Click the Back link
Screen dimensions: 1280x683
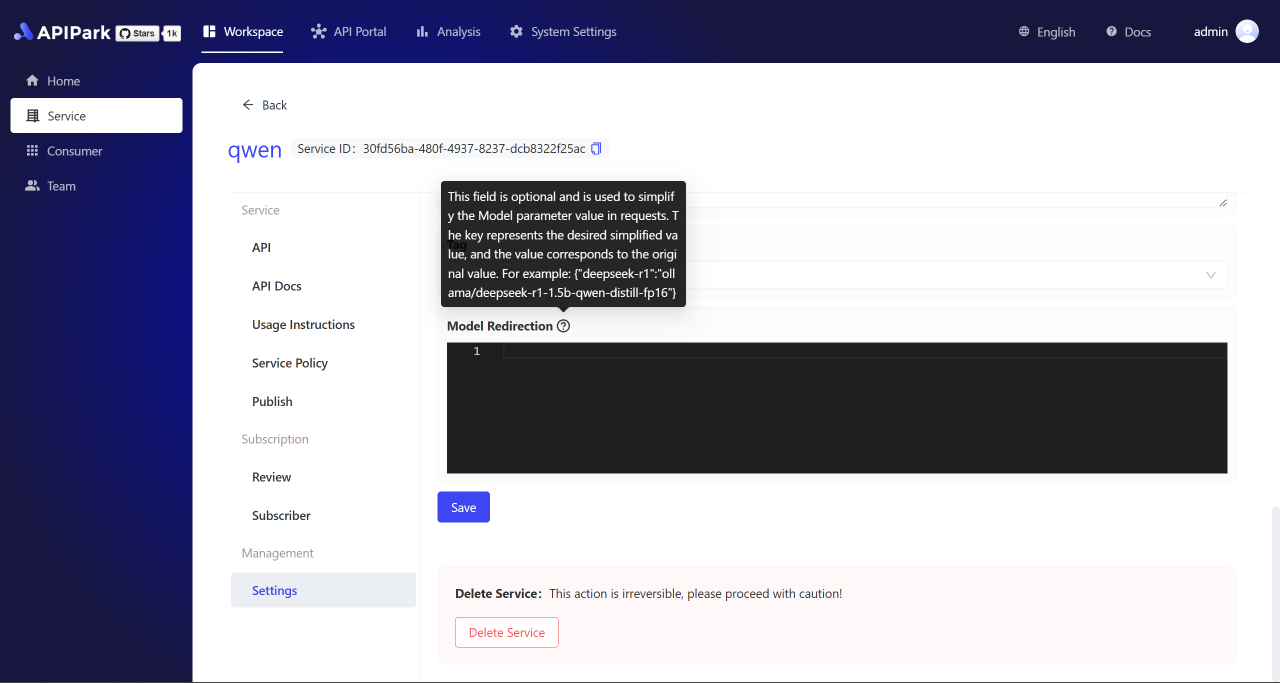tap(265, 105)
